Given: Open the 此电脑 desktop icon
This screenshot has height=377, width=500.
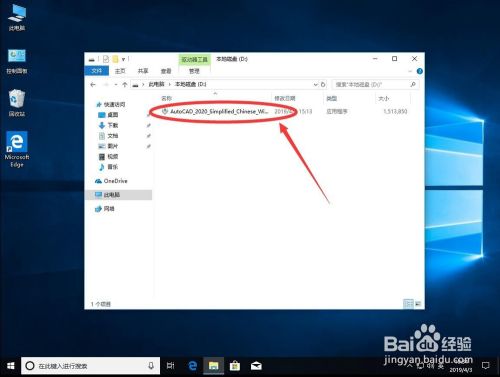Looking at the screenshot, I should click(17, 18).
